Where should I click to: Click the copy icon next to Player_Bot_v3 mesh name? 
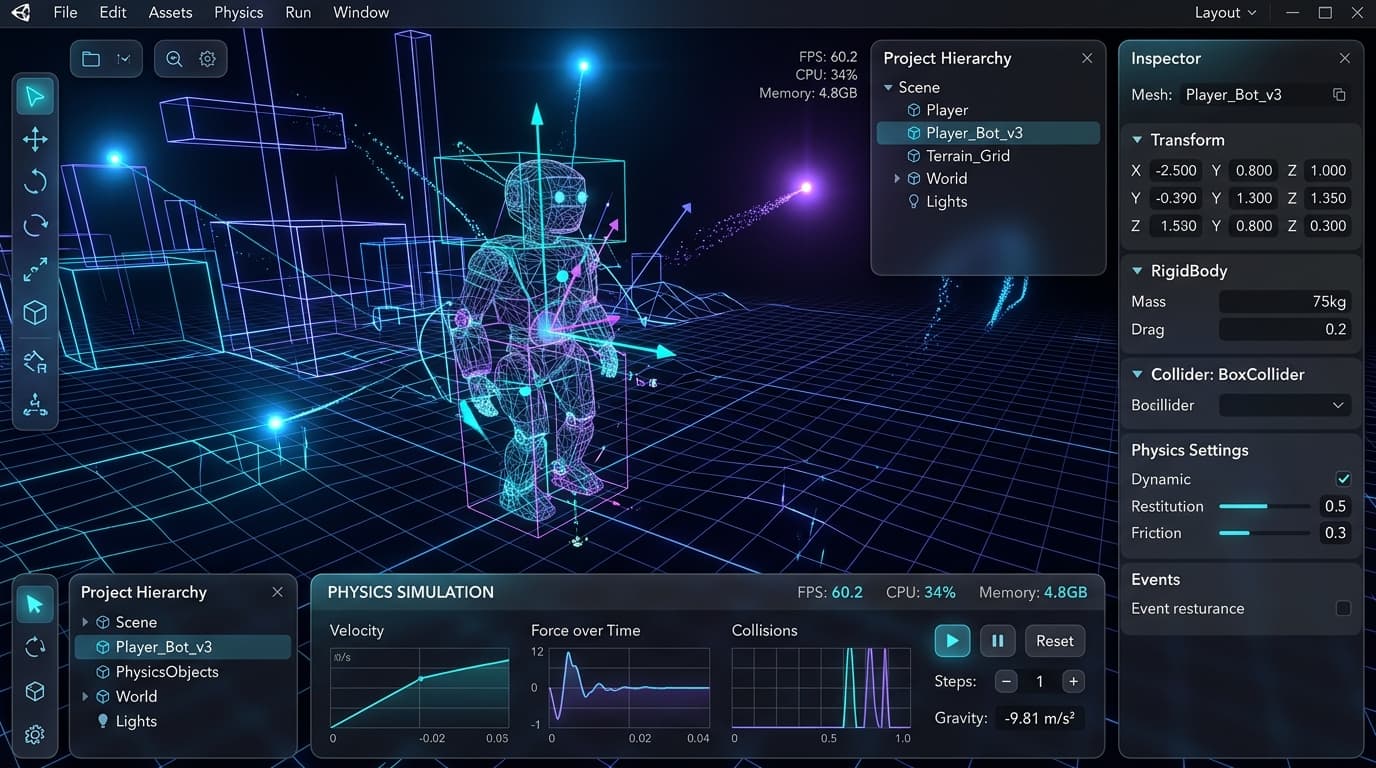(1339, 95)
